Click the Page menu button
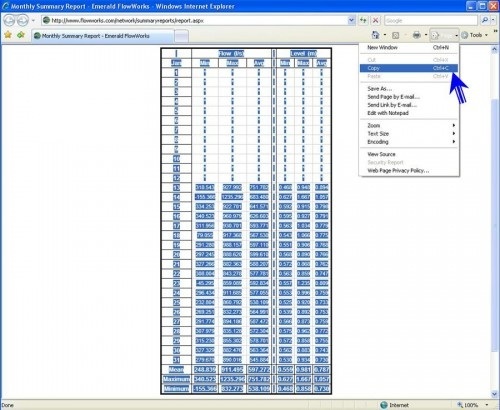The width and height of the screenshot is (500, 410). [444, 35]
